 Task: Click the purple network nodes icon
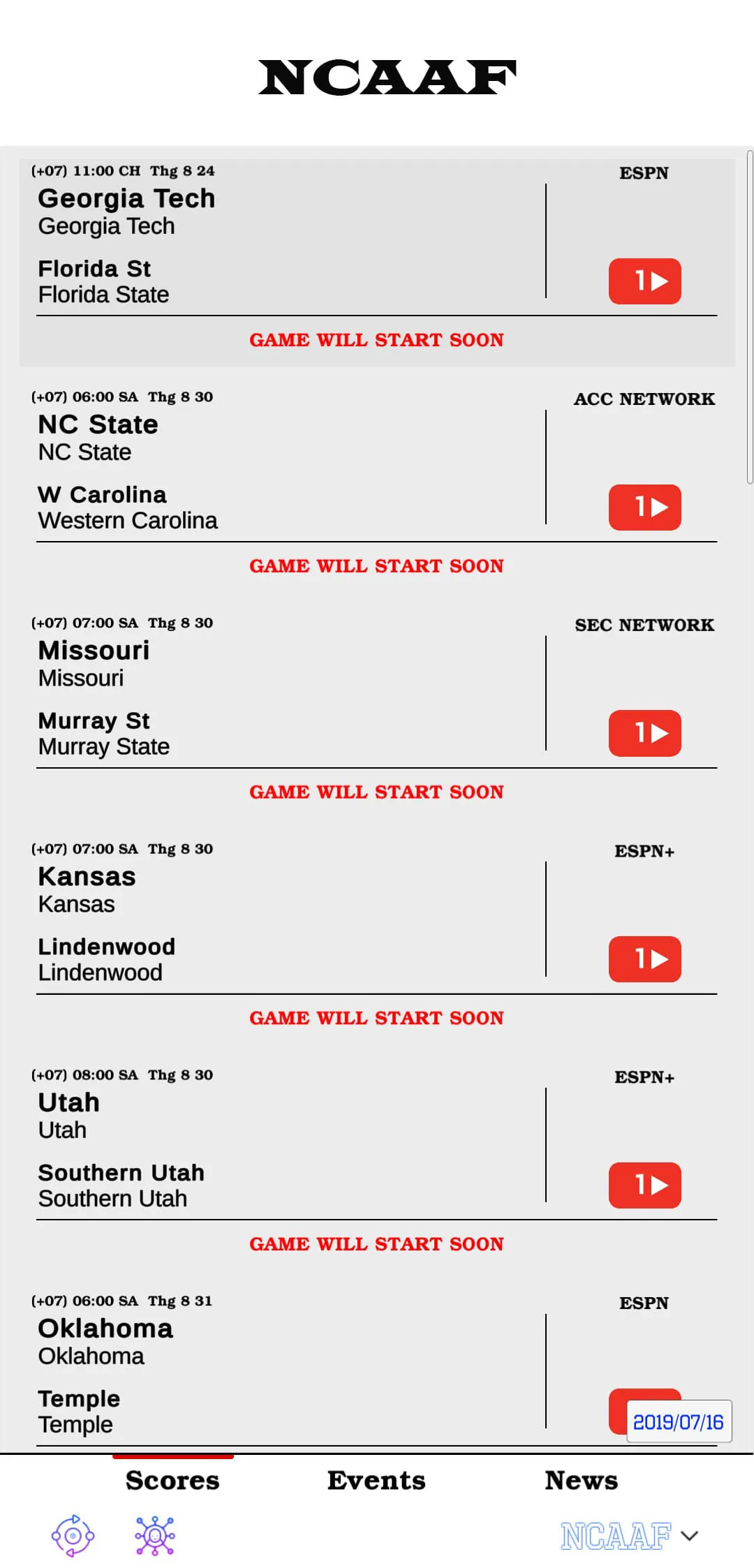(x=155, y=1535)
